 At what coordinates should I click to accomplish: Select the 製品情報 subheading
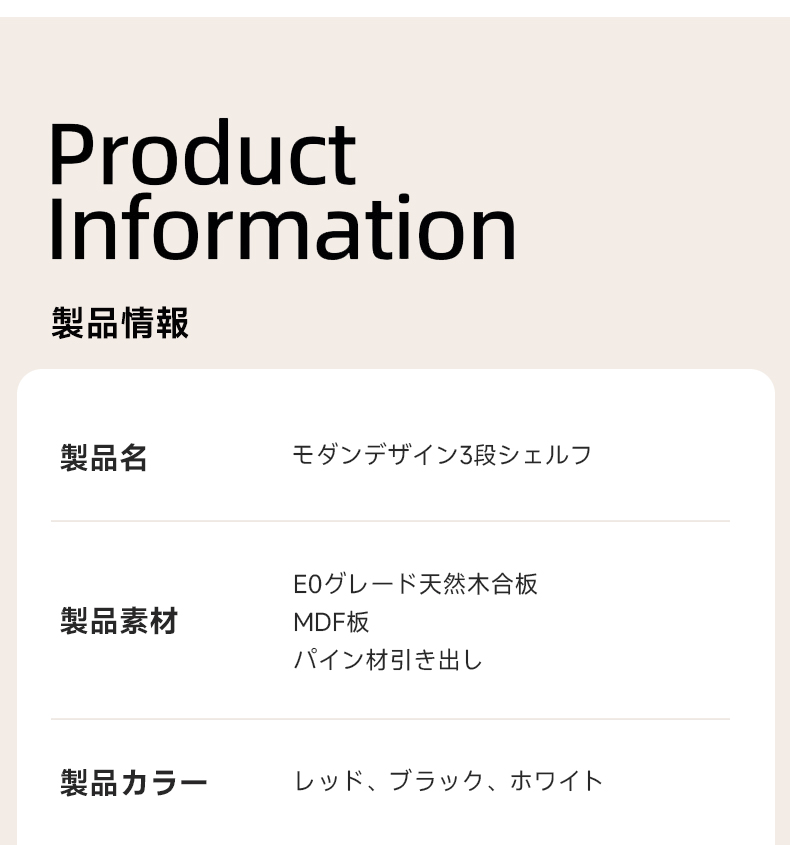pos(120,323)
